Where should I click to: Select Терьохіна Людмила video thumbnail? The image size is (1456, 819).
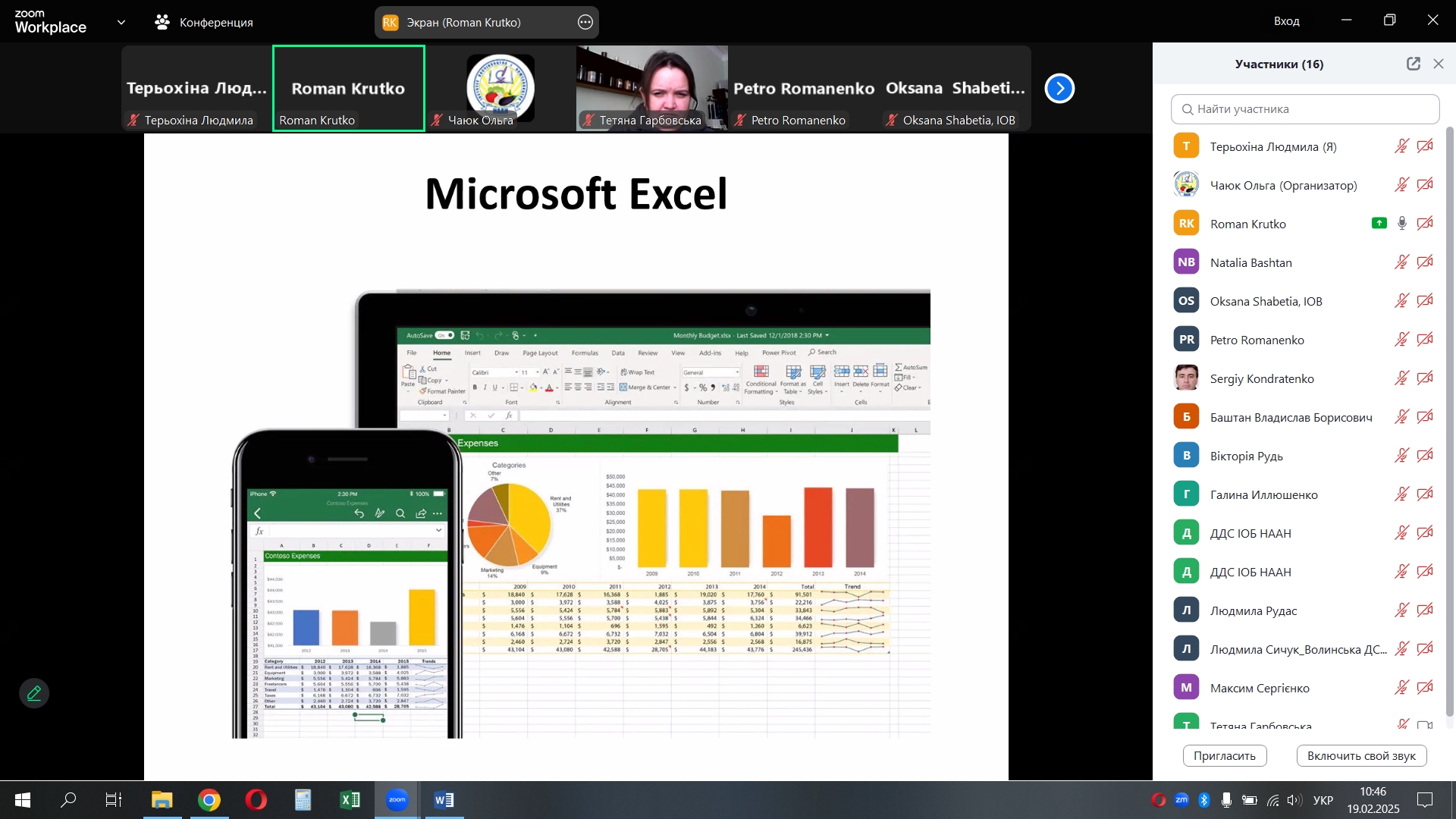pyautogui.click(x=196, y=88)
